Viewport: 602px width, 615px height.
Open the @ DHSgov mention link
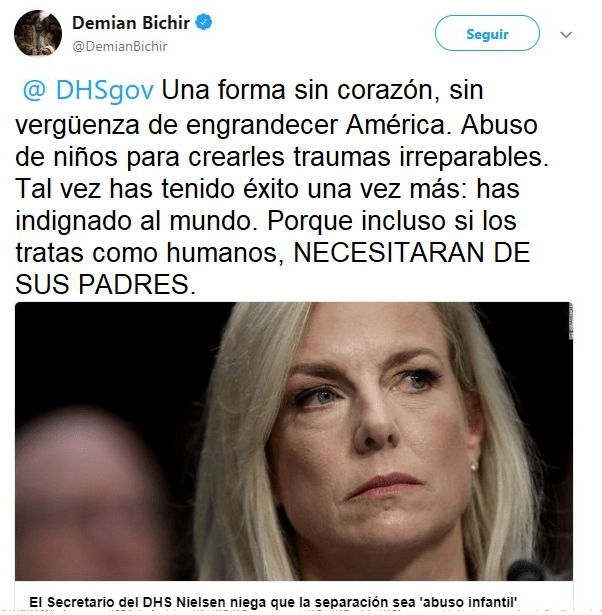(88, 90)
